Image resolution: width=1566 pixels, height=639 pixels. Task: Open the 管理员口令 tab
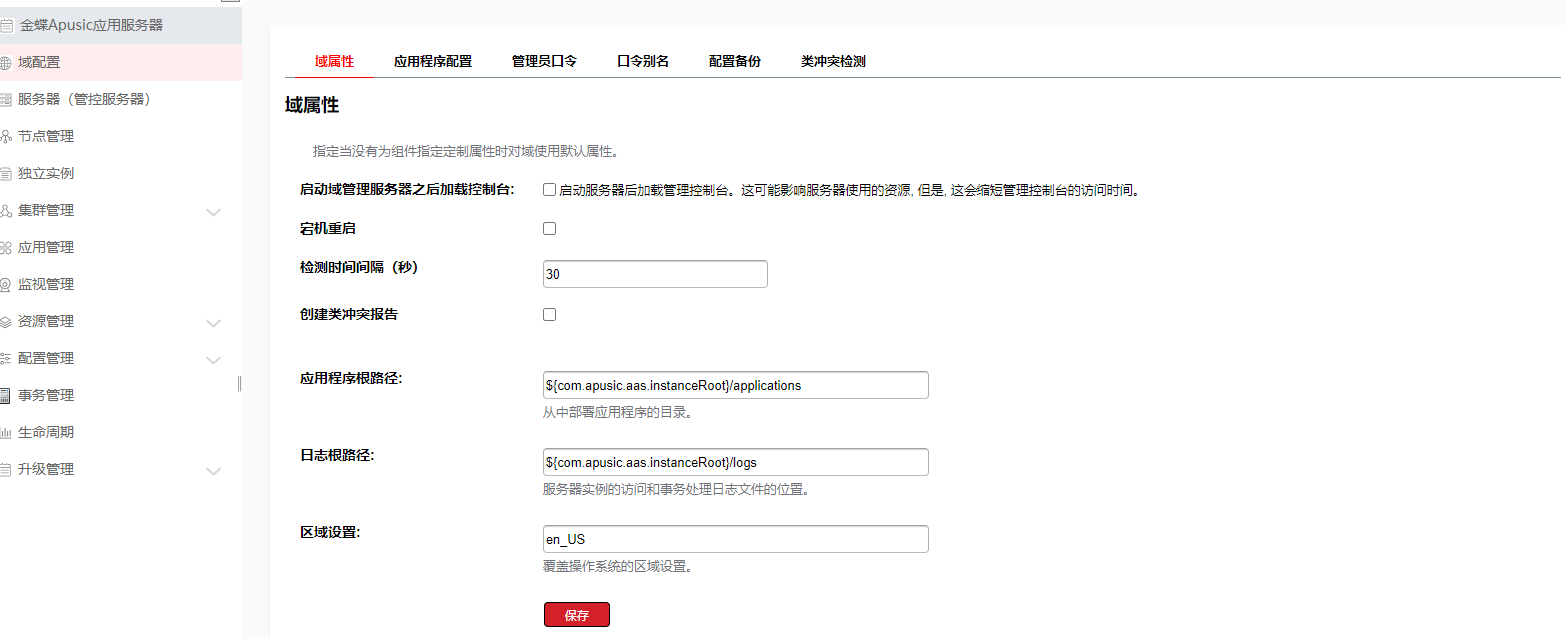[544, 61]
